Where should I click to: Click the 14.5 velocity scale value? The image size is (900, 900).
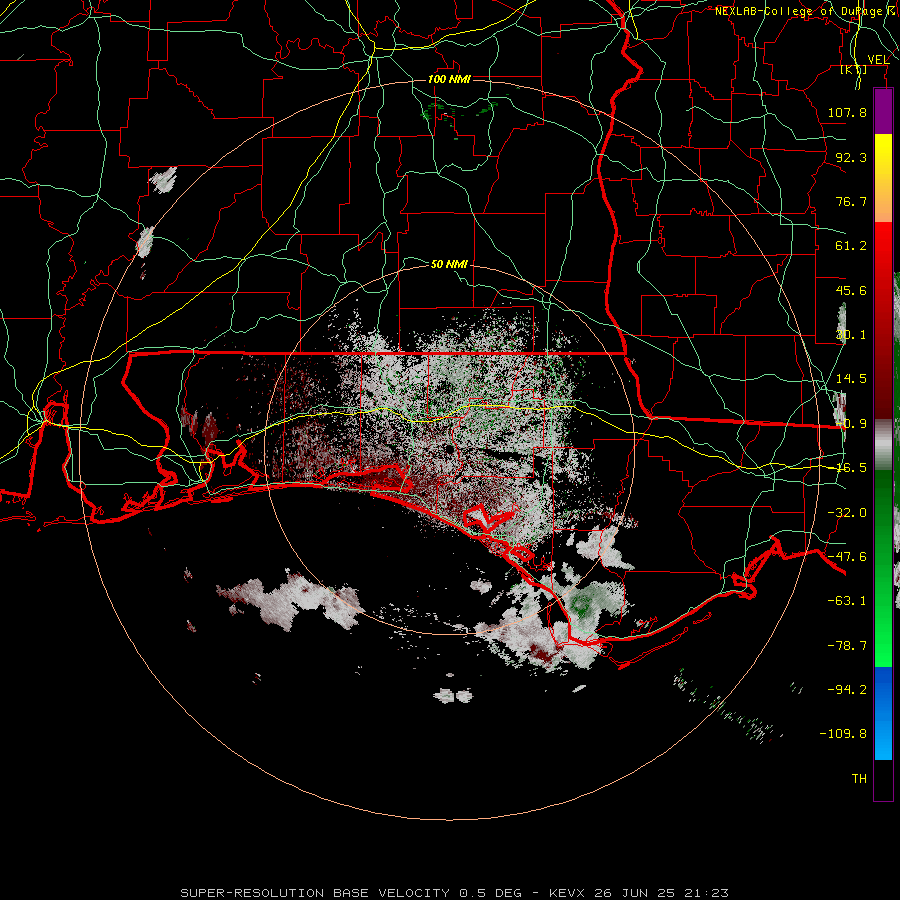tap(851, 379)
